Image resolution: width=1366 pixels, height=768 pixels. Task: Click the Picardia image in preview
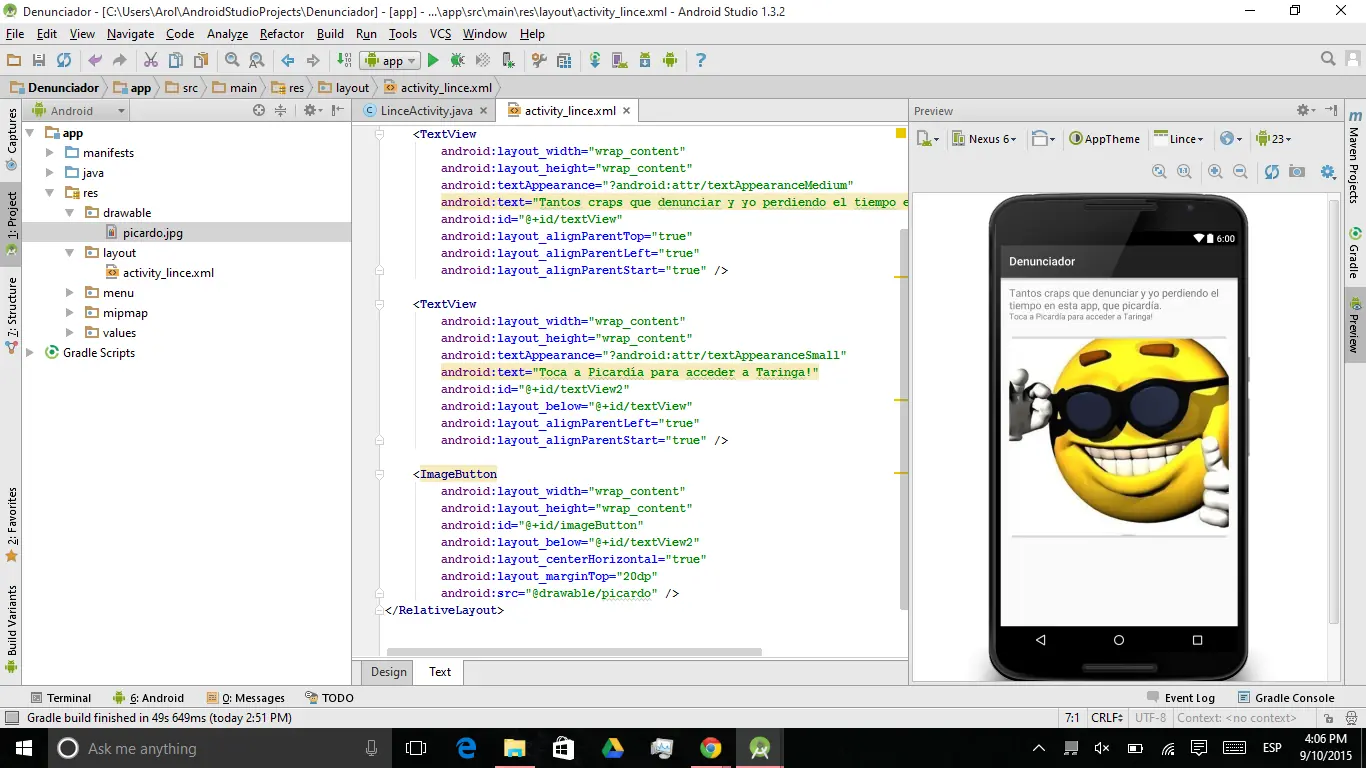(1119, 437)
